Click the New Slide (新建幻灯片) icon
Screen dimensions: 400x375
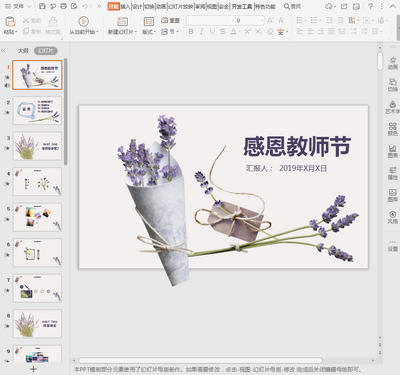point(122,22)
